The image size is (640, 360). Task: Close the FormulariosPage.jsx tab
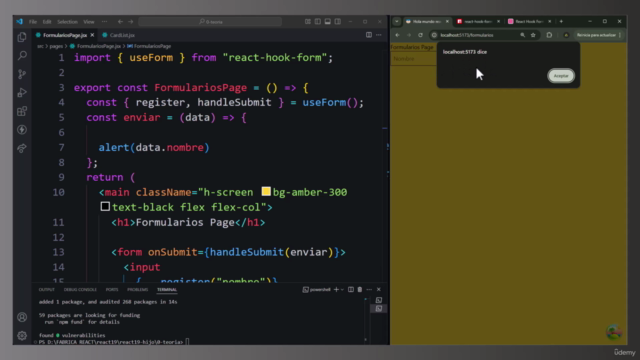(x=92, y=35)
